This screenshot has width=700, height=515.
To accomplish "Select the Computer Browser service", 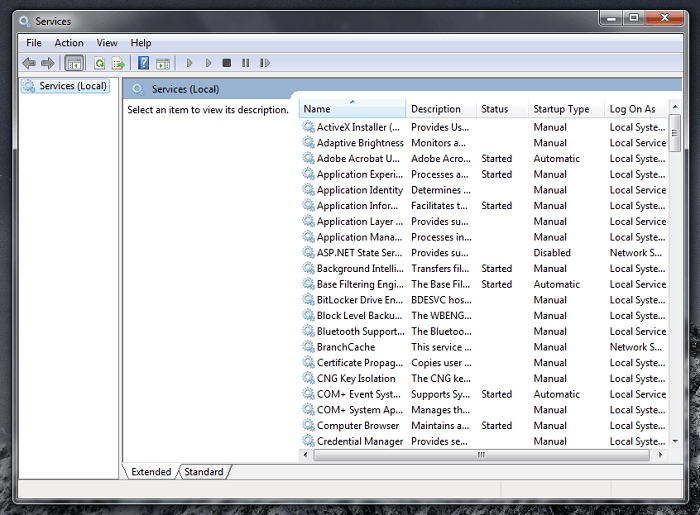I will coord(357,426).
